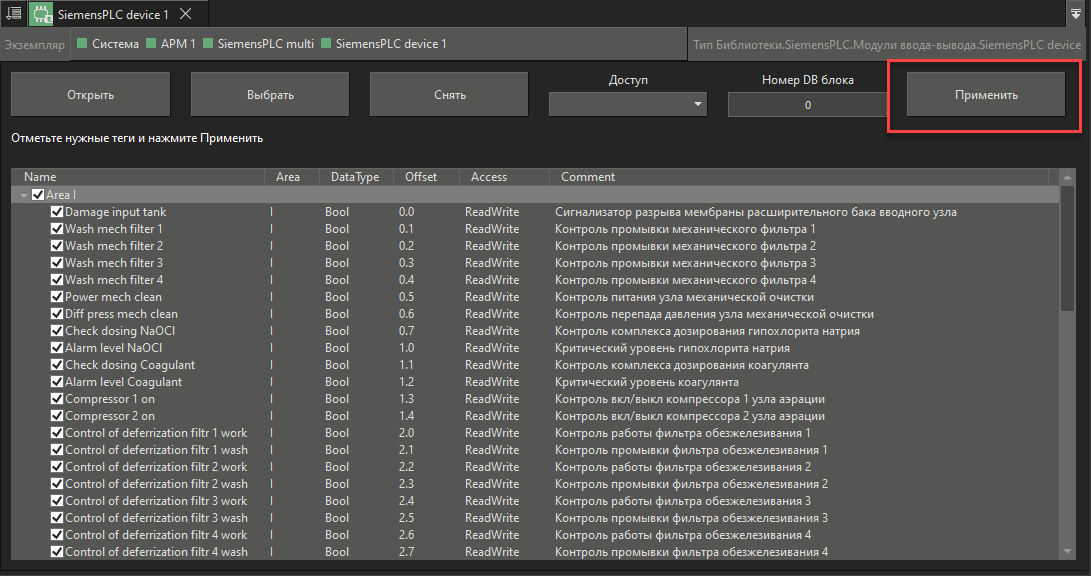The image size is (1091, 576).
Task: Collapse the Area I tree group
Action: (x=24, y=195)
